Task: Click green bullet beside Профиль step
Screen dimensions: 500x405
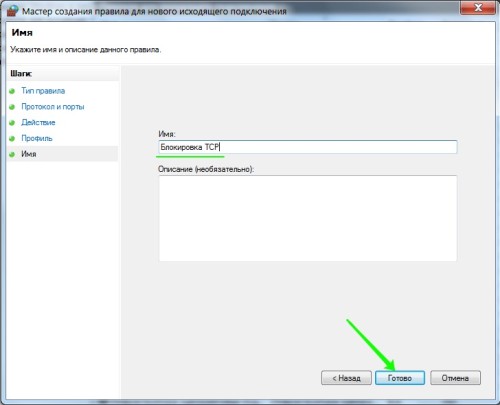Action: (12, 138)
